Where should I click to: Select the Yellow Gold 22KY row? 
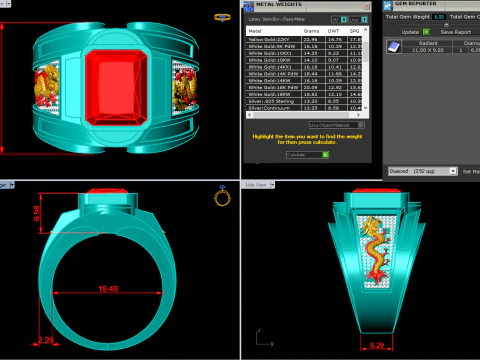[304, 39]
